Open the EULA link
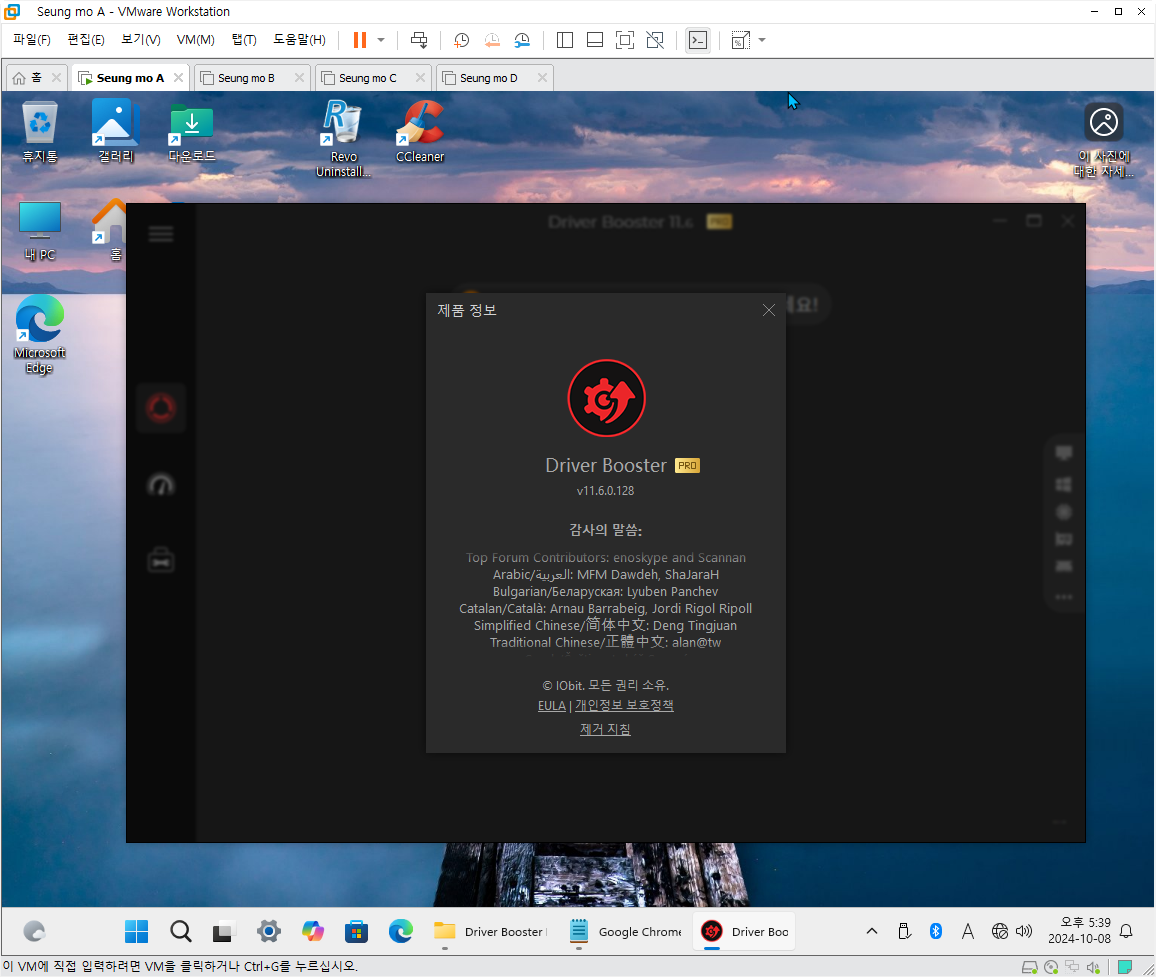 point(551,706)
